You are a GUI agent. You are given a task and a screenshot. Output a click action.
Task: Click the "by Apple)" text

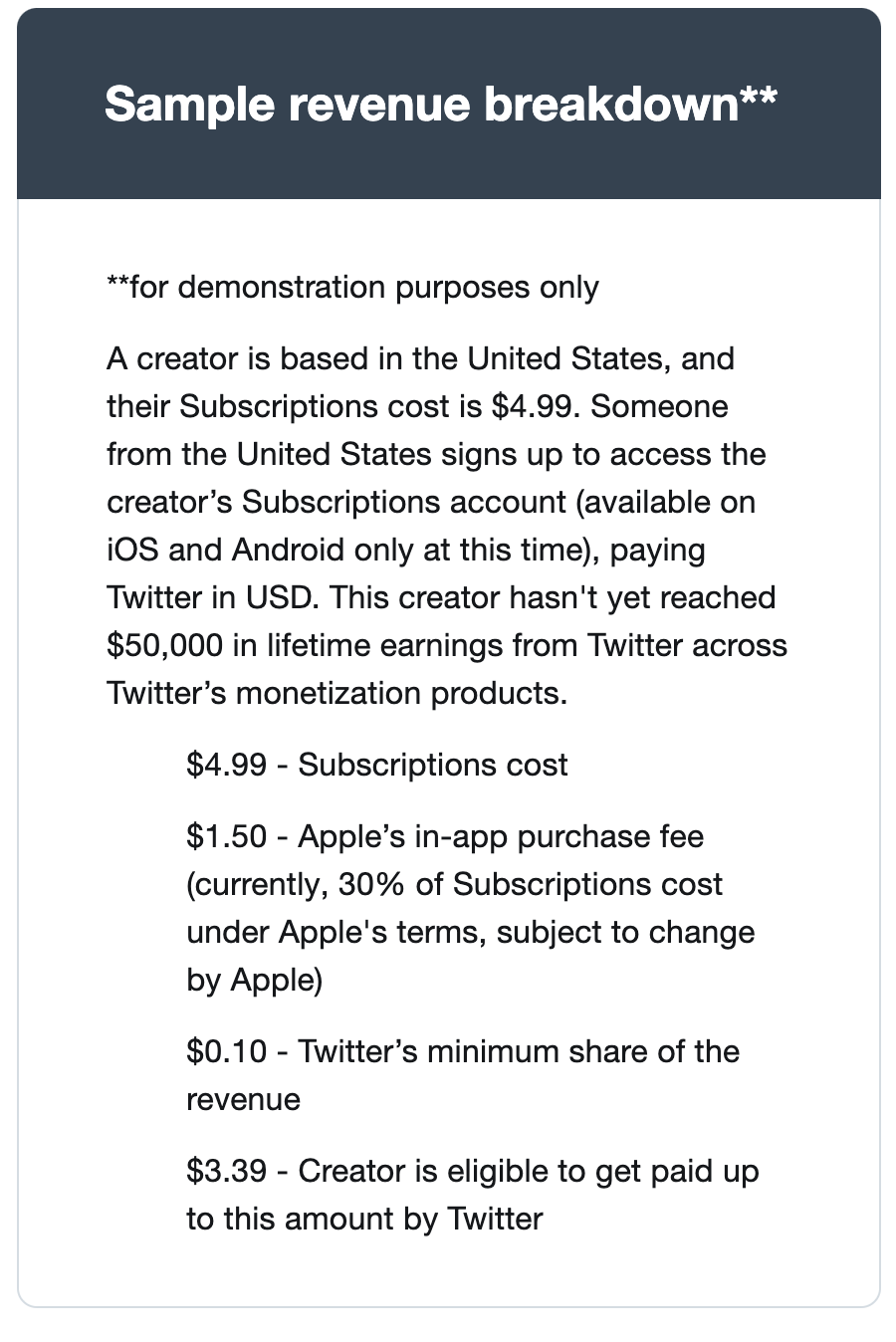pos(254,980)
